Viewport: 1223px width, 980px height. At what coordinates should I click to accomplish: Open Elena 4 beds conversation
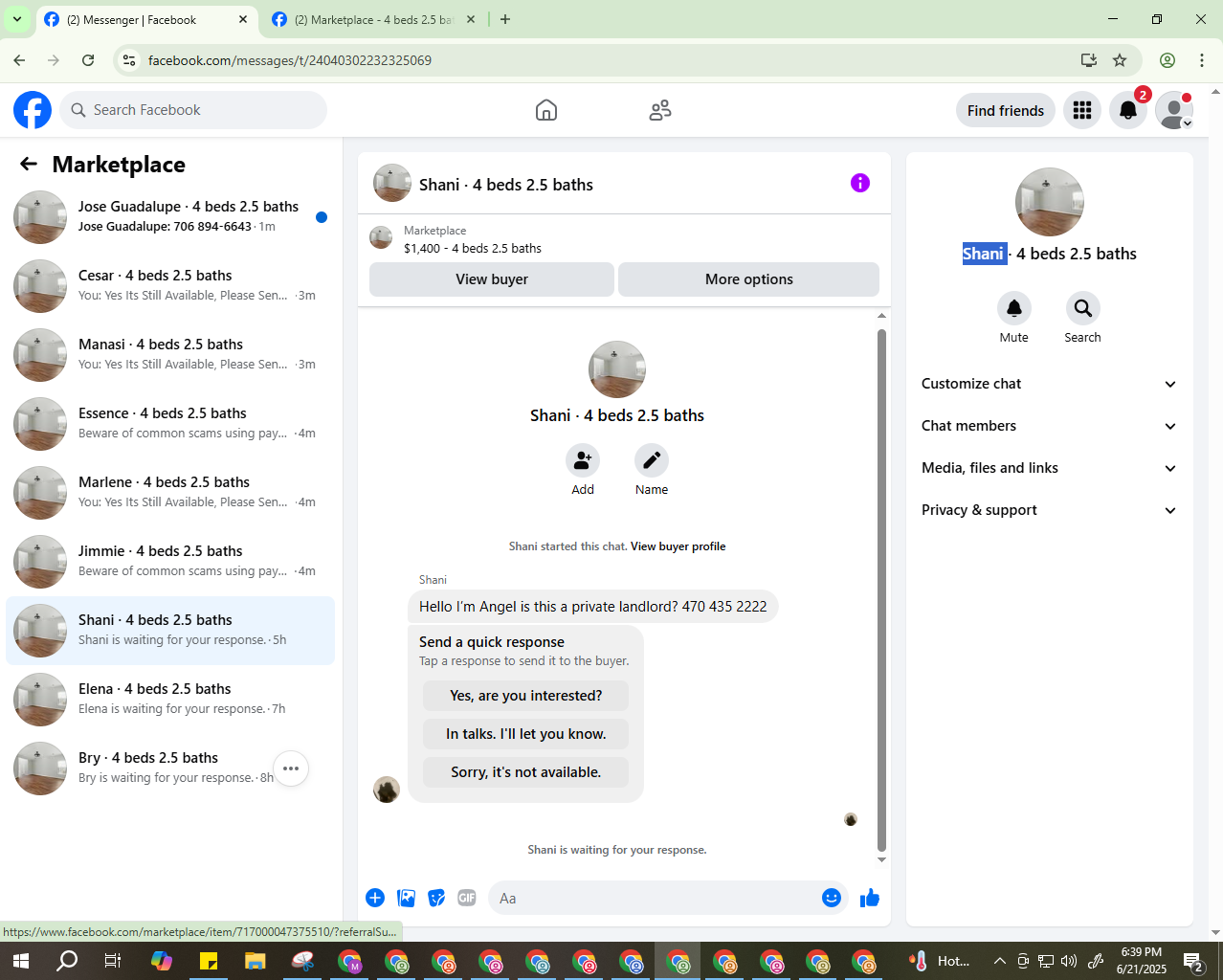pos(170,700)
